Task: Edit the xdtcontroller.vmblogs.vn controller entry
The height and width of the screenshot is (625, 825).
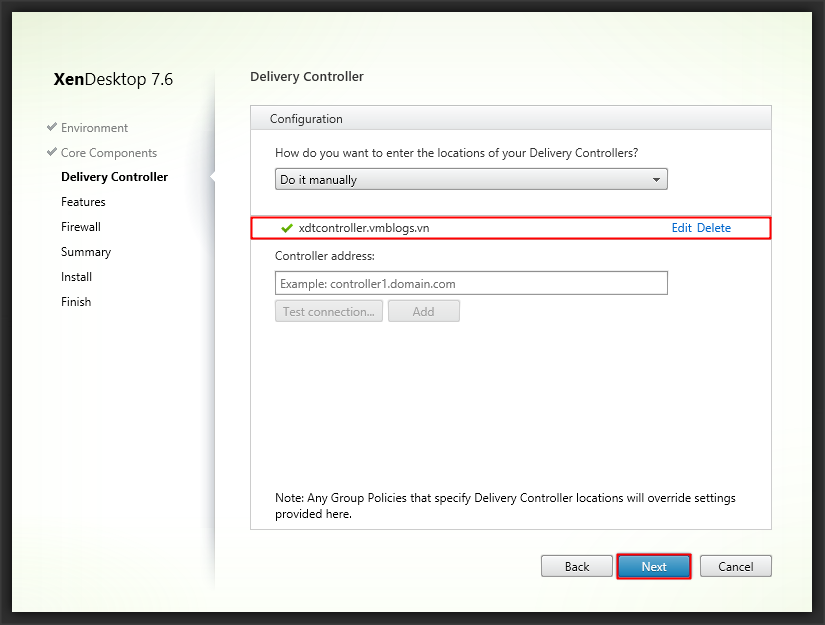Action: pyautogui.click(x=681, y=228)
